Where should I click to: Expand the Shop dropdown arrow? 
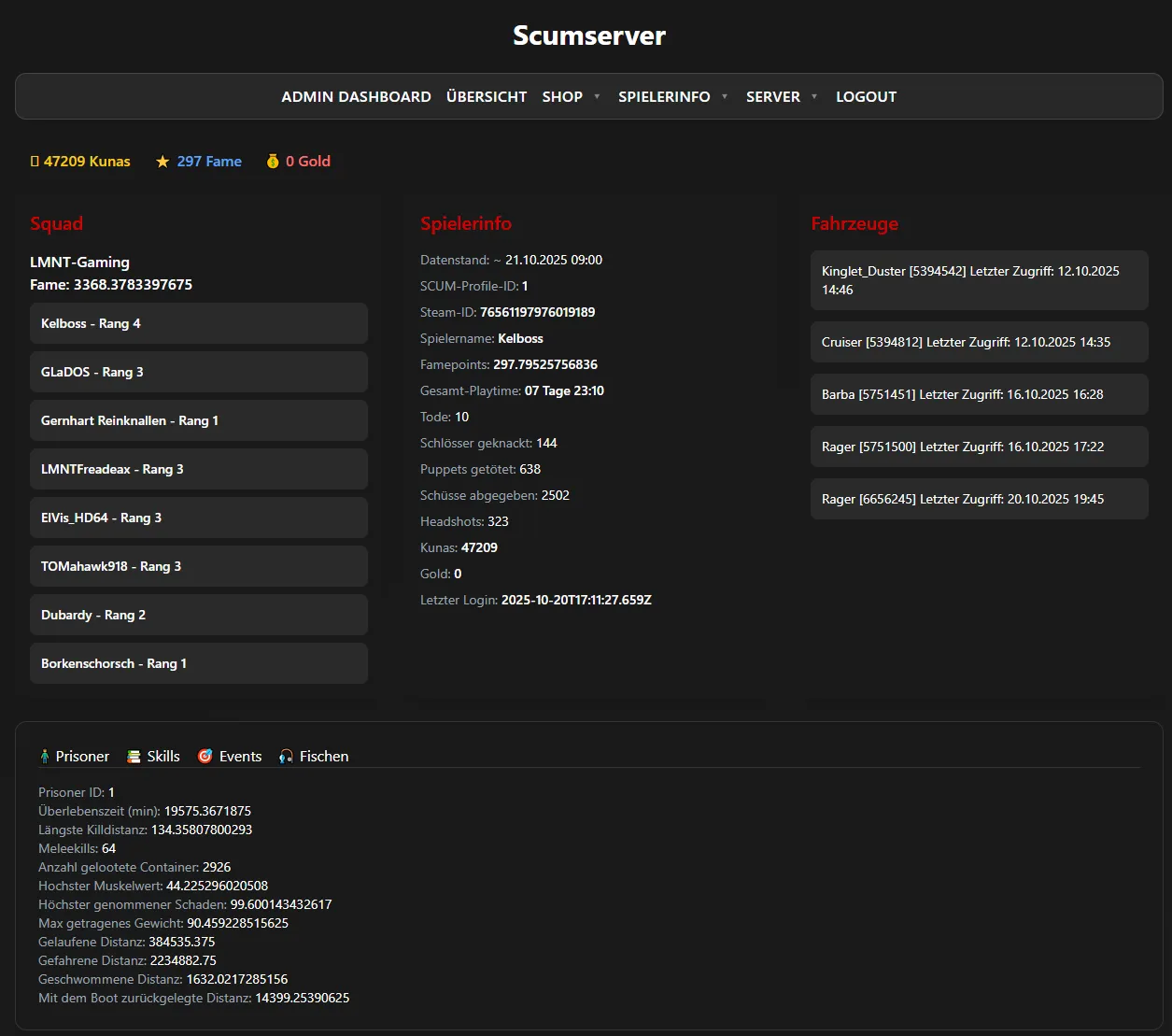[597, 97]
